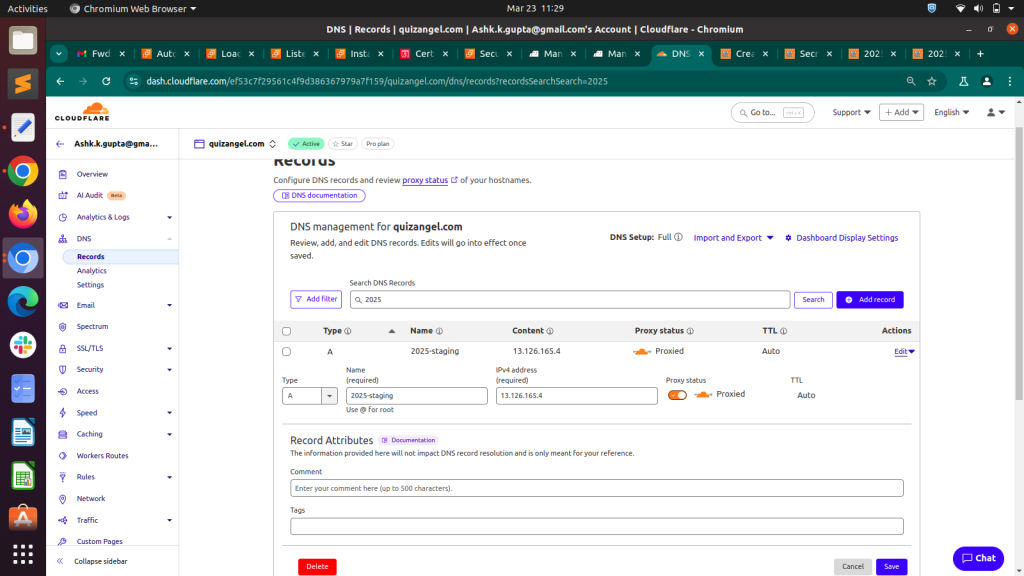This screenshot has width=1024, height=576.
Task: Show Applications grid in dock
Action: 23,554
